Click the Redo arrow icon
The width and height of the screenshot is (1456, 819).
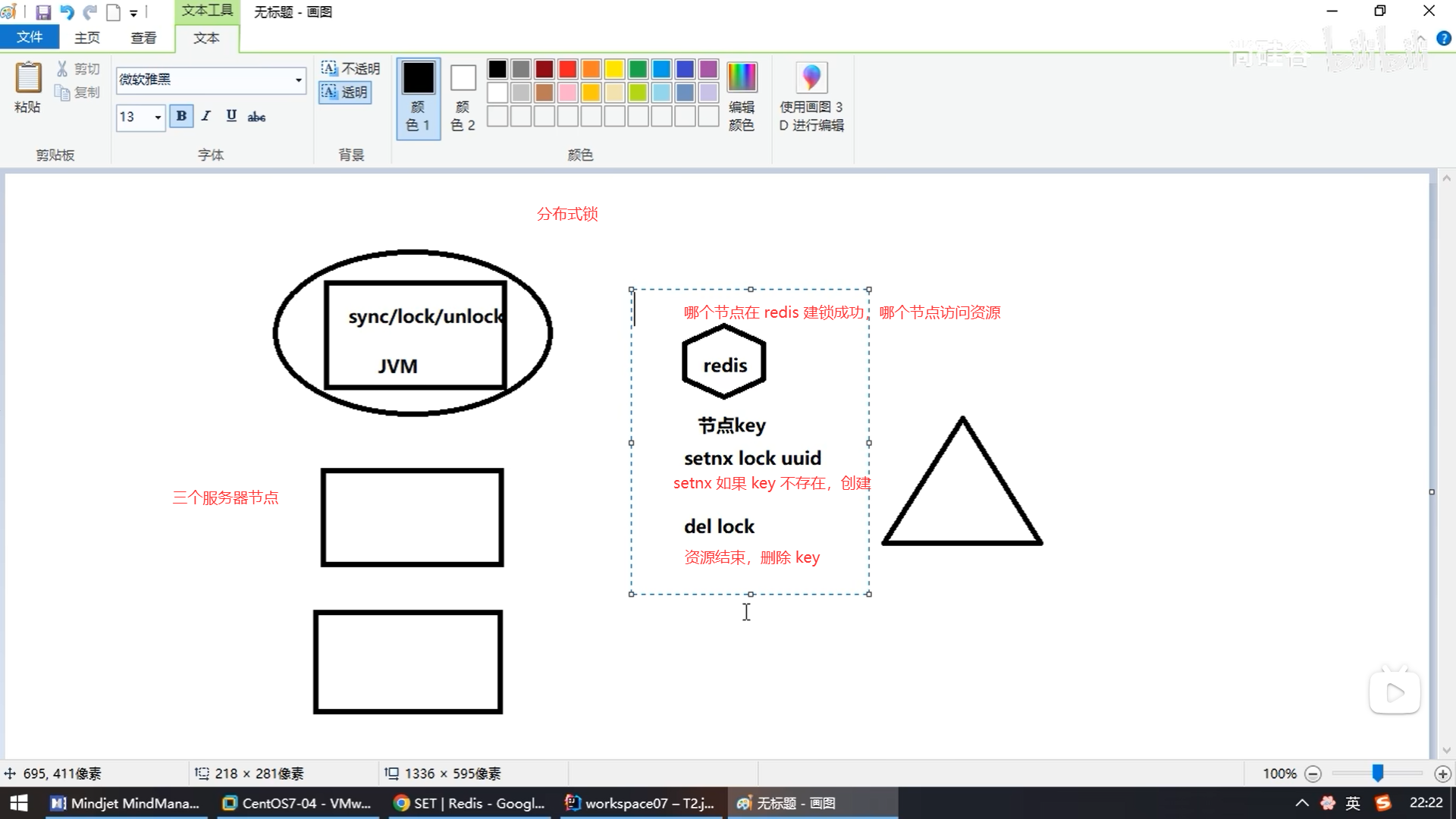point(89,12)
